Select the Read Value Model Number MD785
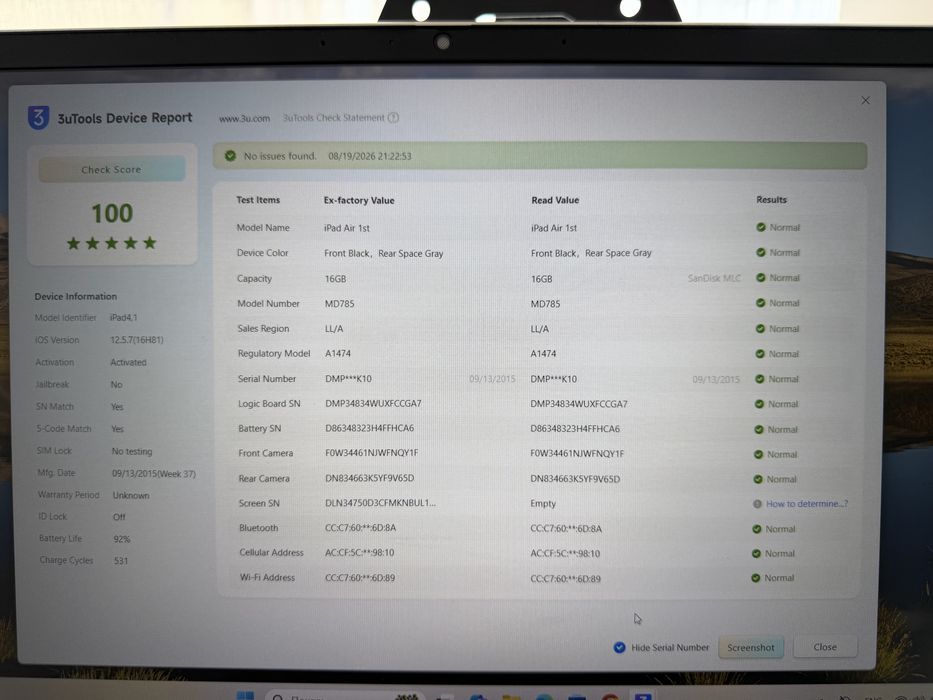Viewport: 933px width, 700px height. tap(546, 304)
